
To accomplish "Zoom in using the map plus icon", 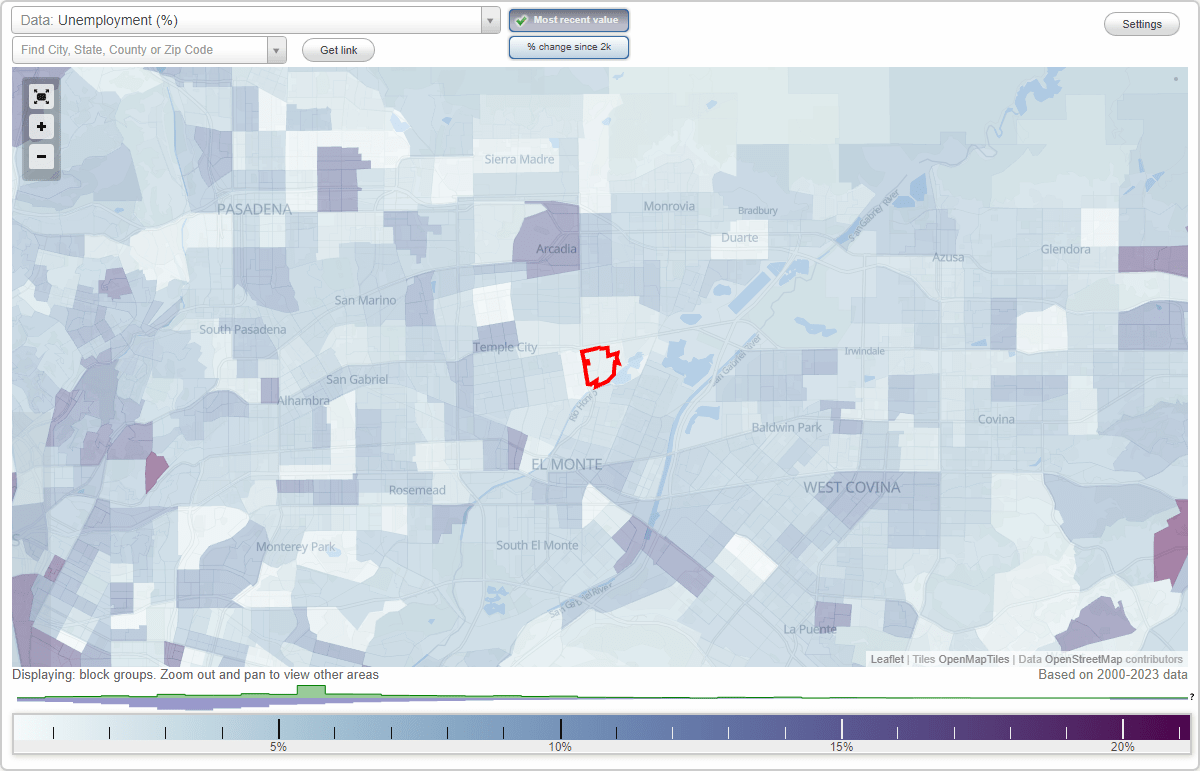I will [41, 126].
